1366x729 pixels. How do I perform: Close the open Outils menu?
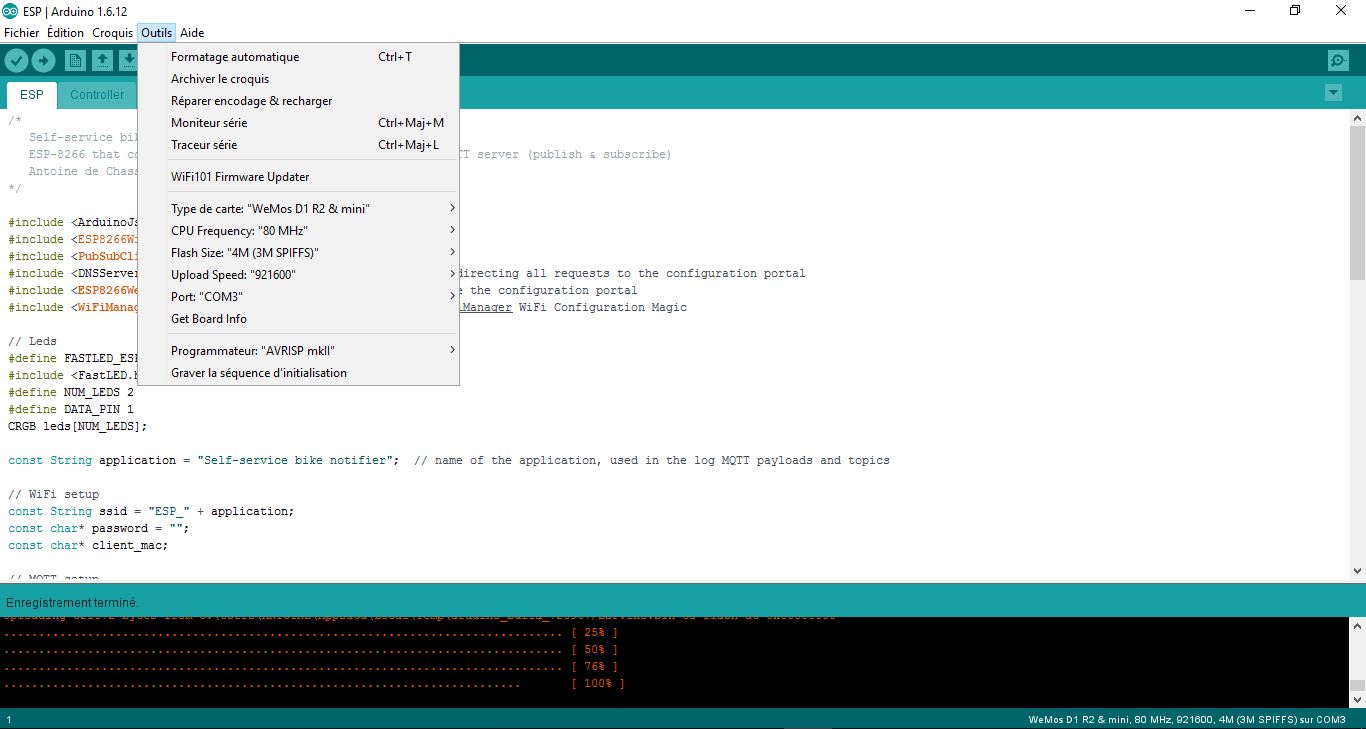click(157, 33)
